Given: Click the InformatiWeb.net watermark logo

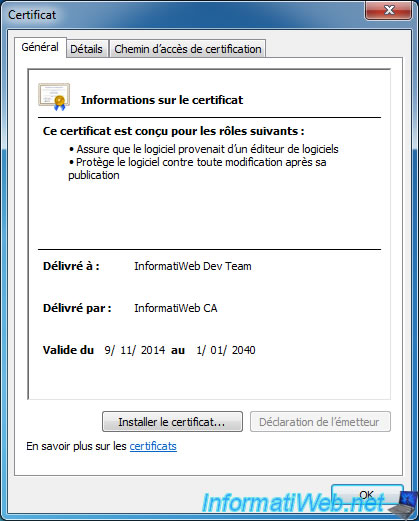Looking at the screenshot, I should 293,503.
